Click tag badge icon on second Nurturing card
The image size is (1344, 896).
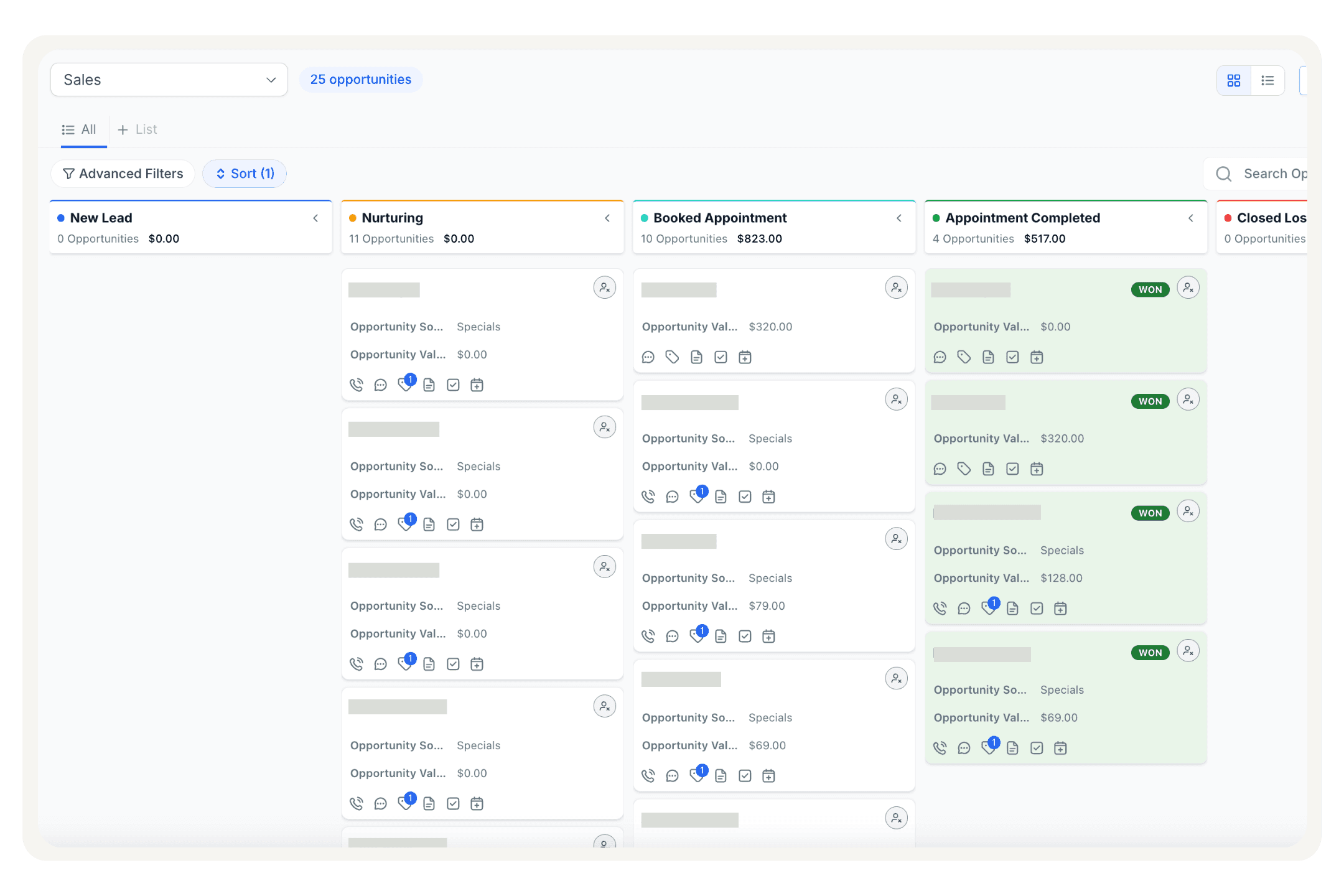[x=406, y=524]
